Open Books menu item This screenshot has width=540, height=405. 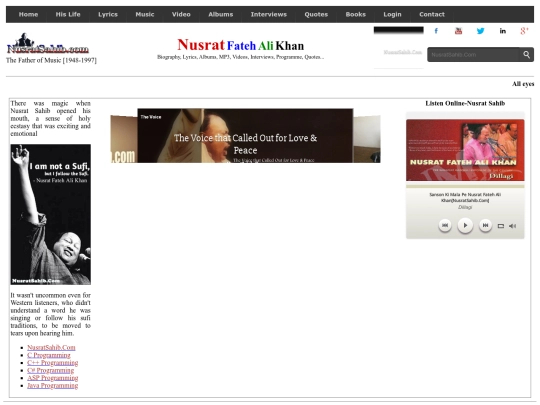coord(355,14)
